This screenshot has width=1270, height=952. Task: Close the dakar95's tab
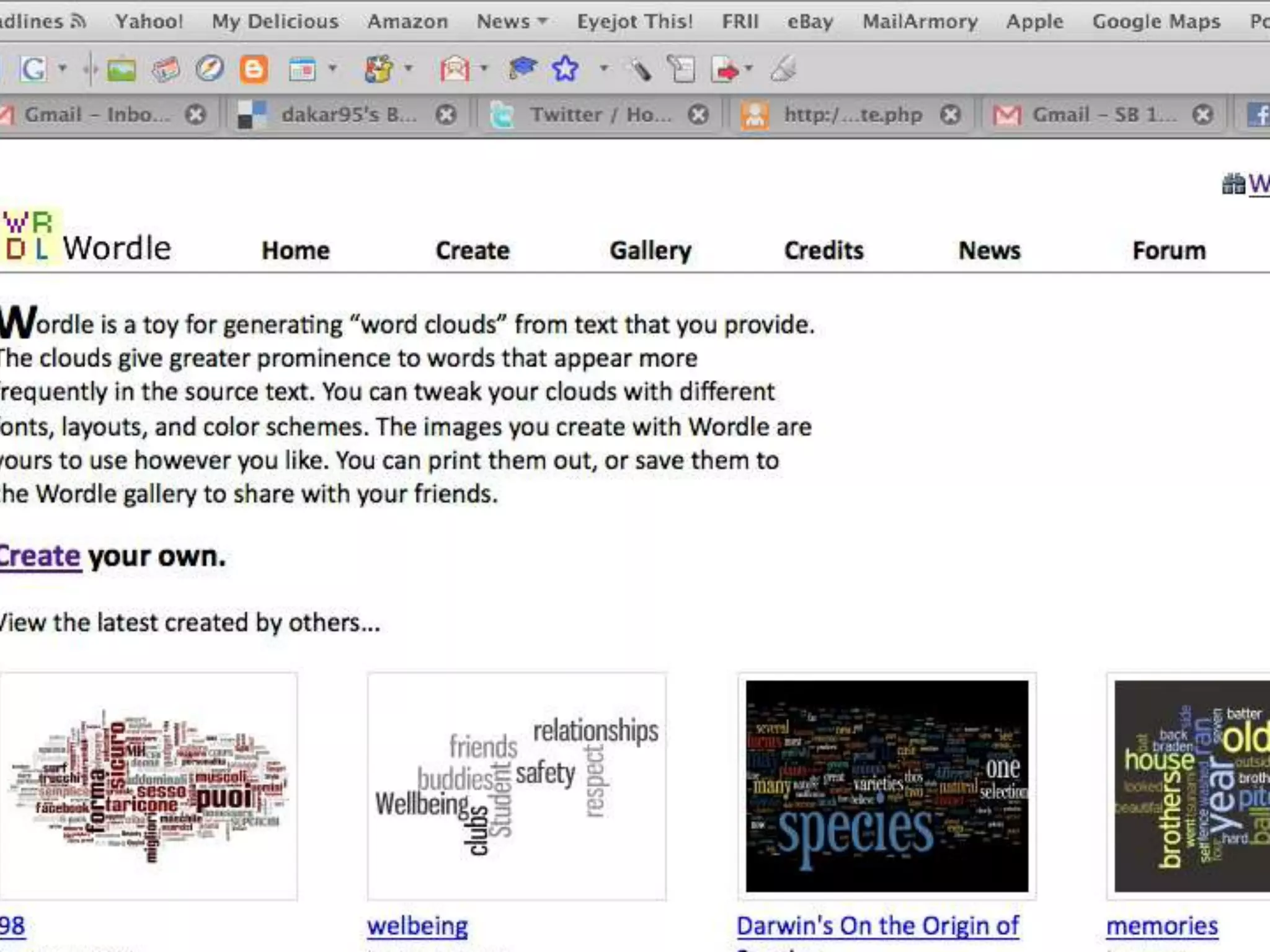[445, 115]
